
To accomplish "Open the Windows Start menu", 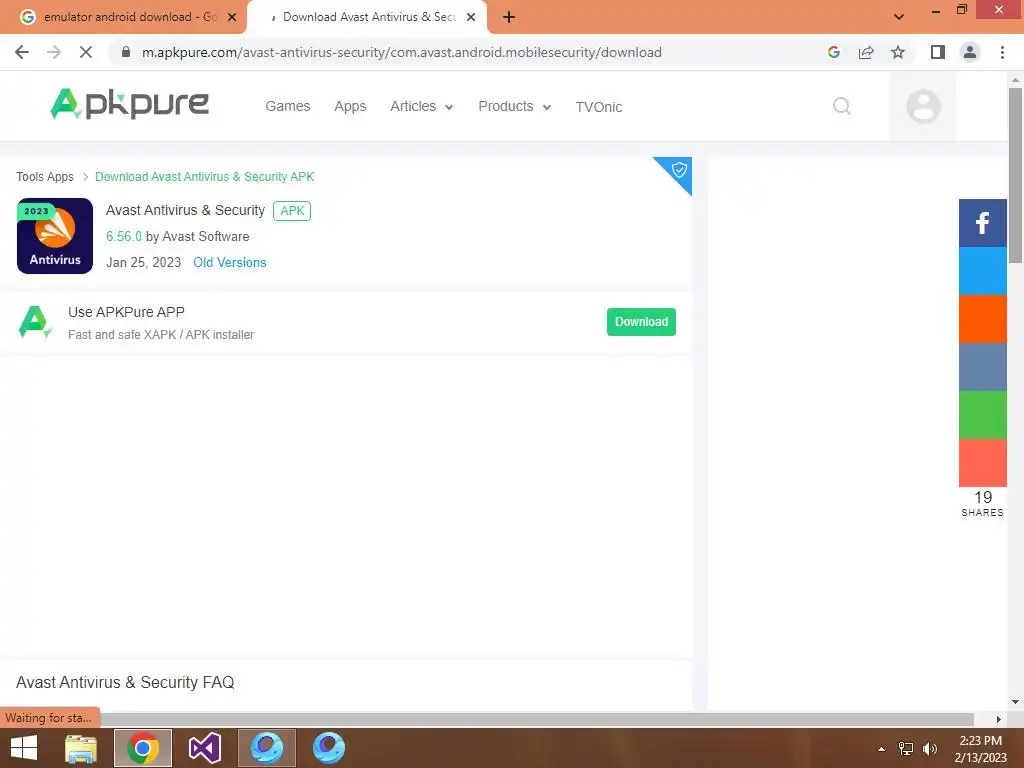I will point(24,747).
